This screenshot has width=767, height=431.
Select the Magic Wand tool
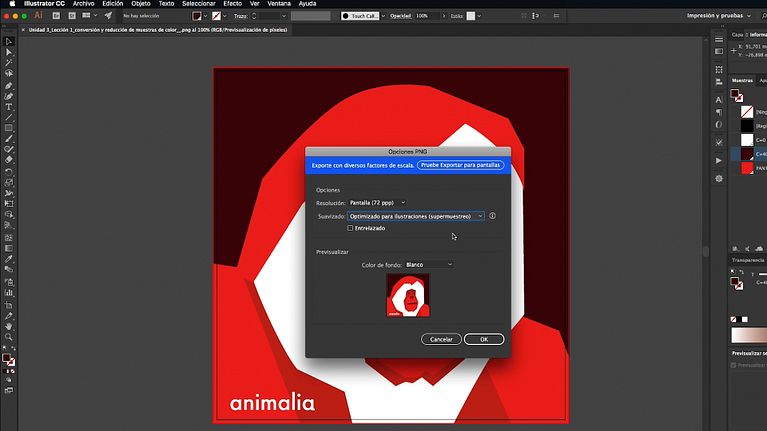[x=8, y=63]
